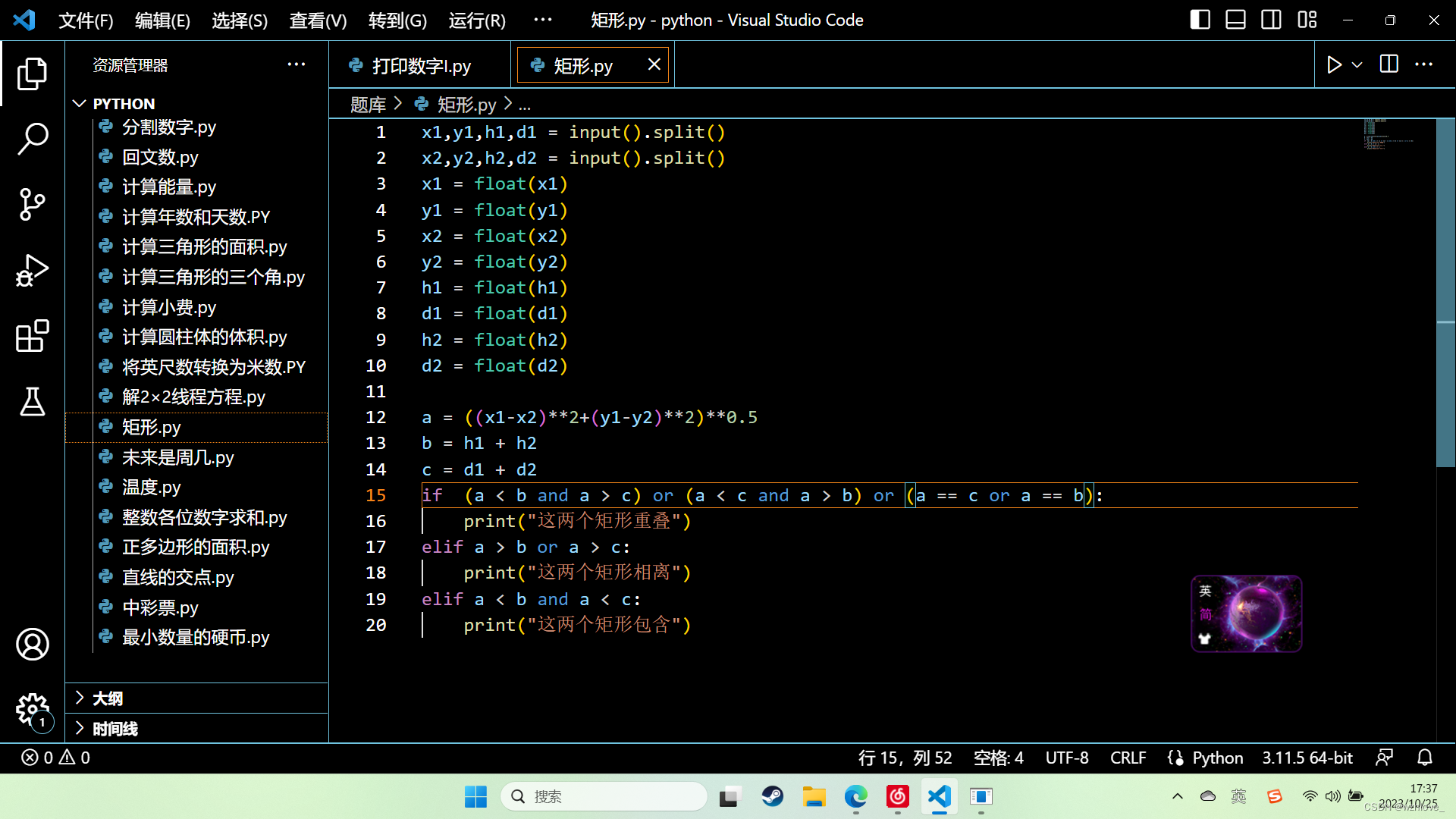Toggle secondary side bar layout button
1456x819 pixels.
click(x=1271, y=20)
